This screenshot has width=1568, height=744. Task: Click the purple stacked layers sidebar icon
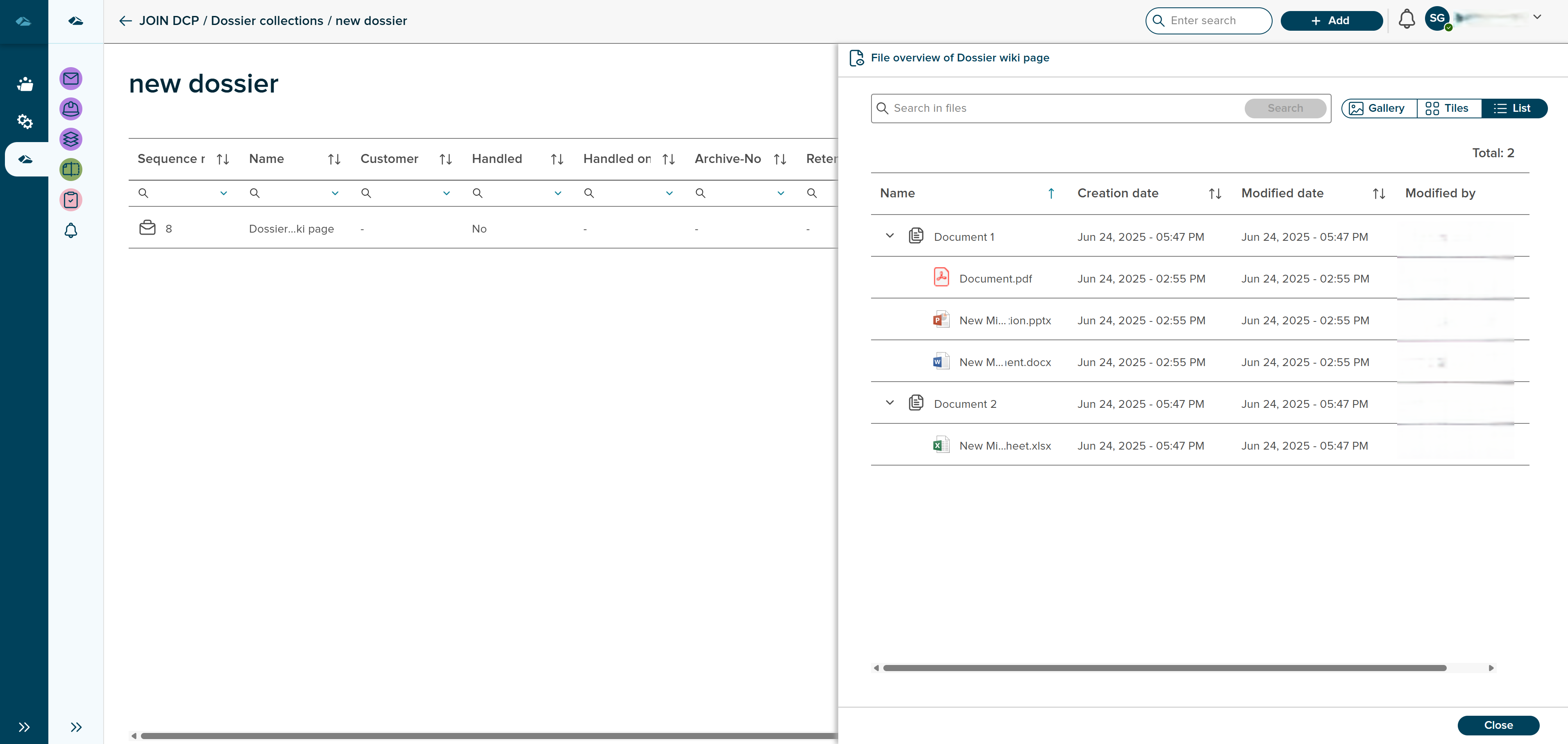coord(70,139)
